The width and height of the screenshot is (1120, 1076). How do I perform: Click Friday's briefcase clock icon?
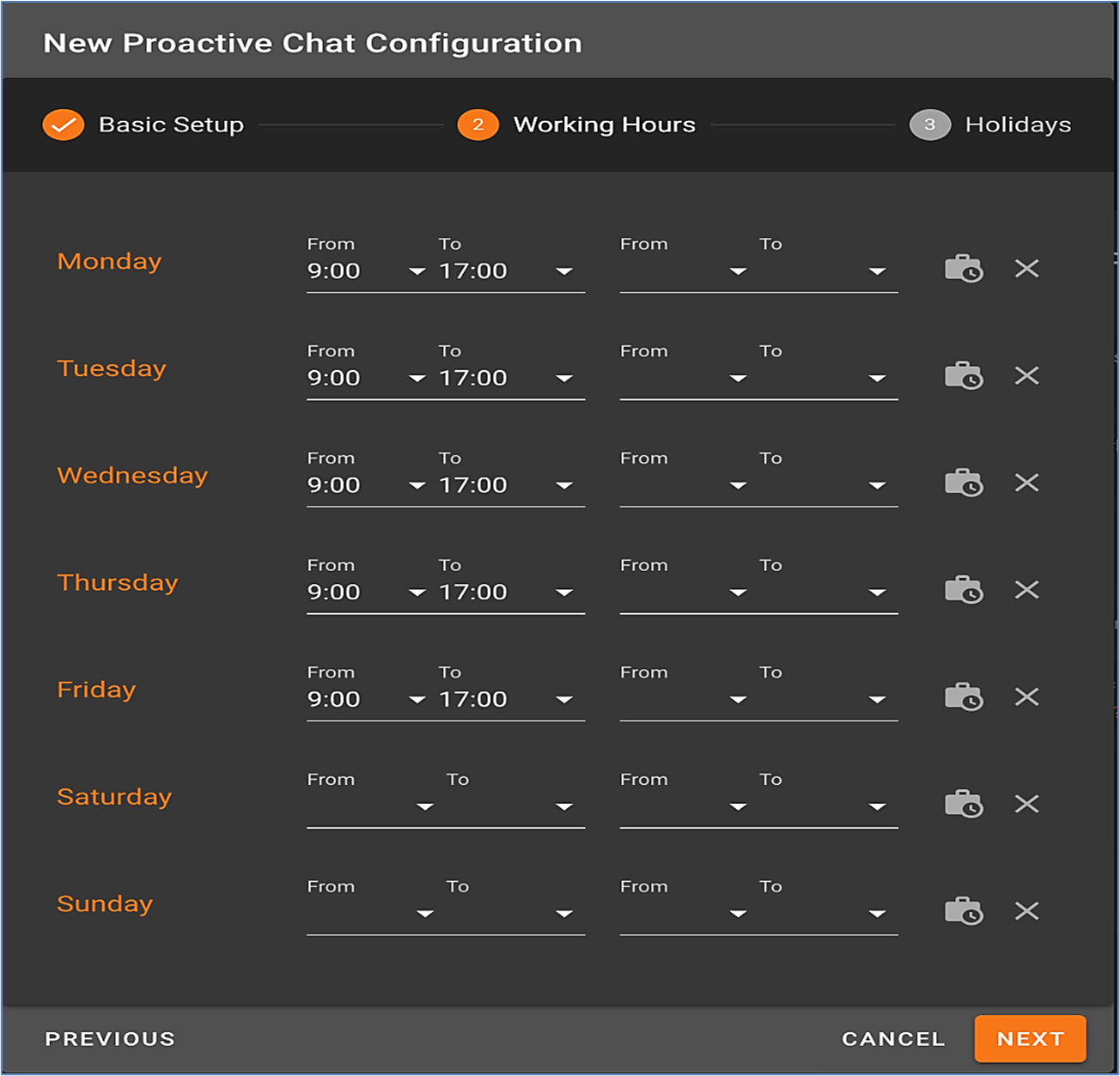click(963, 696)
